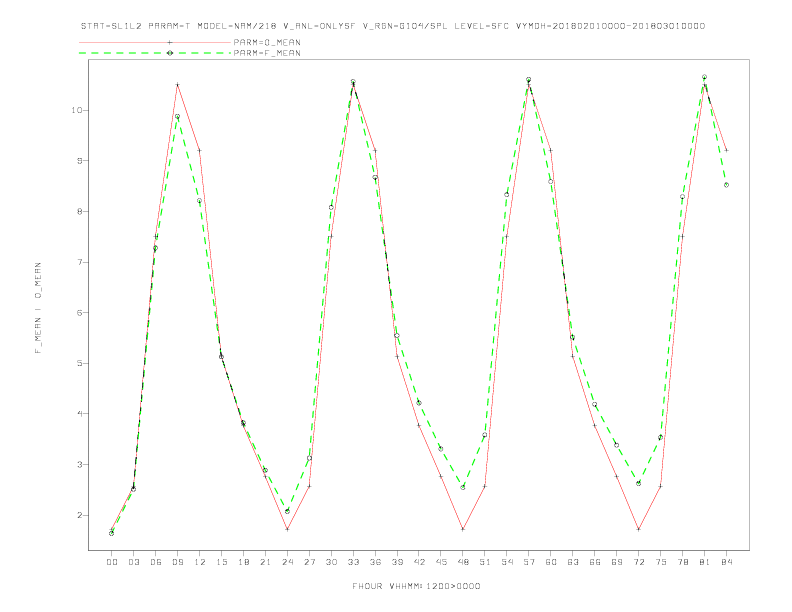This screenshot has width=792, height=612.
Task: Click the x-axis tick label 60
Action: tap(551, 562)
